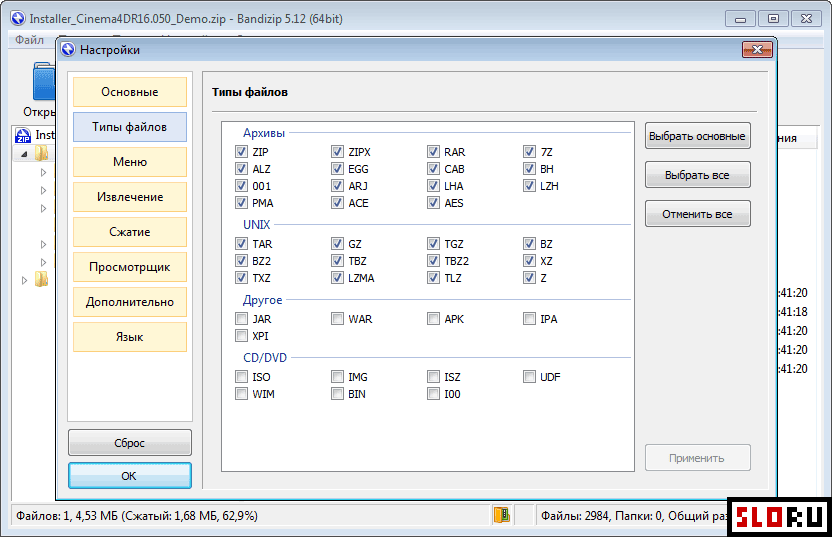Enable the JAR checkbox
The height and width of the screenshot is (537, 832).
click(241, 318)
